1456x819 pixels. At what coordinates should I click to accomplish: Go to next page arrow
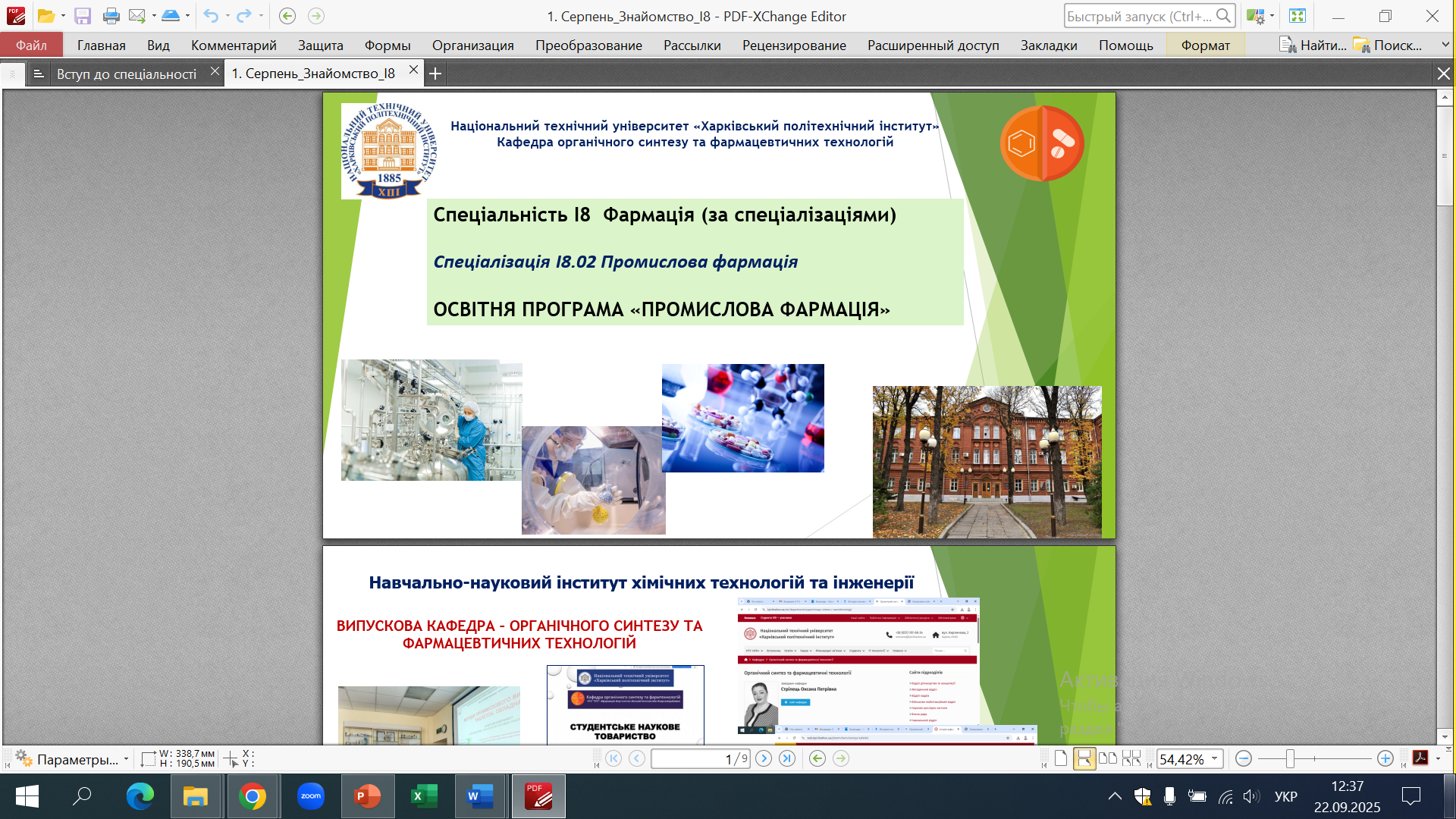764,759
